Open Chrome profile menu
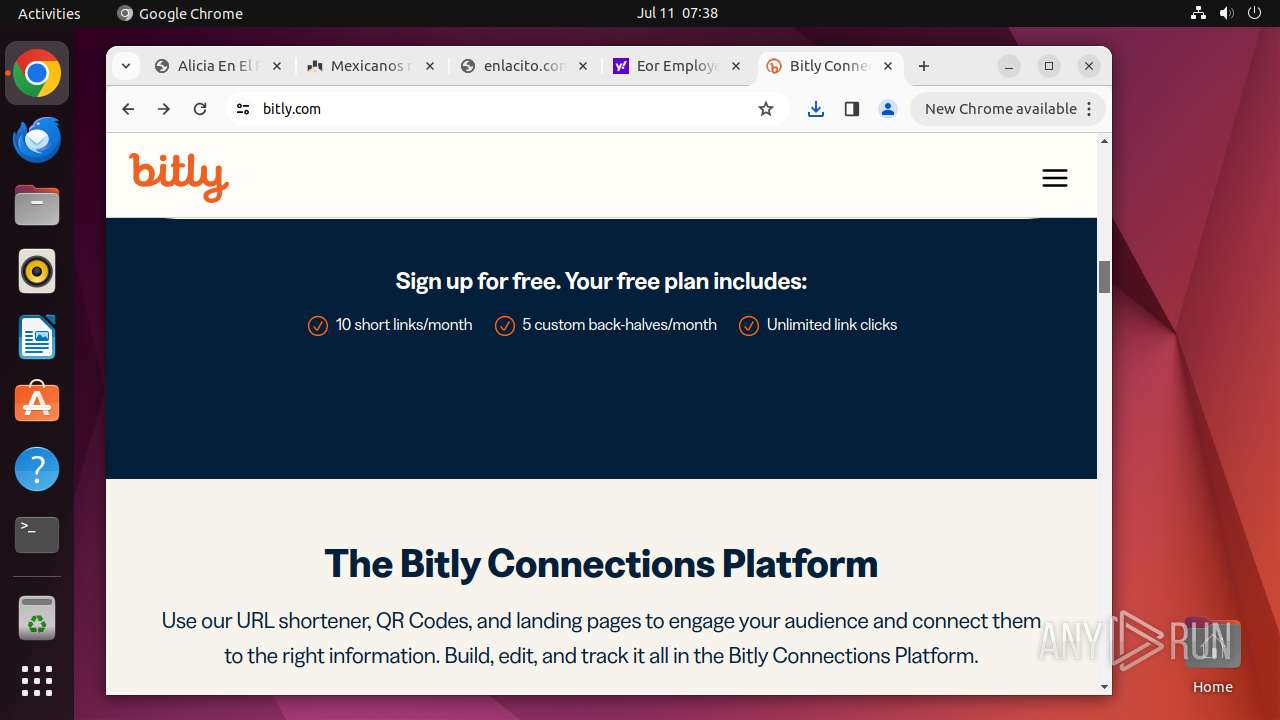Viewport: 1280px width, 720px height. click(x=888, y=109)
